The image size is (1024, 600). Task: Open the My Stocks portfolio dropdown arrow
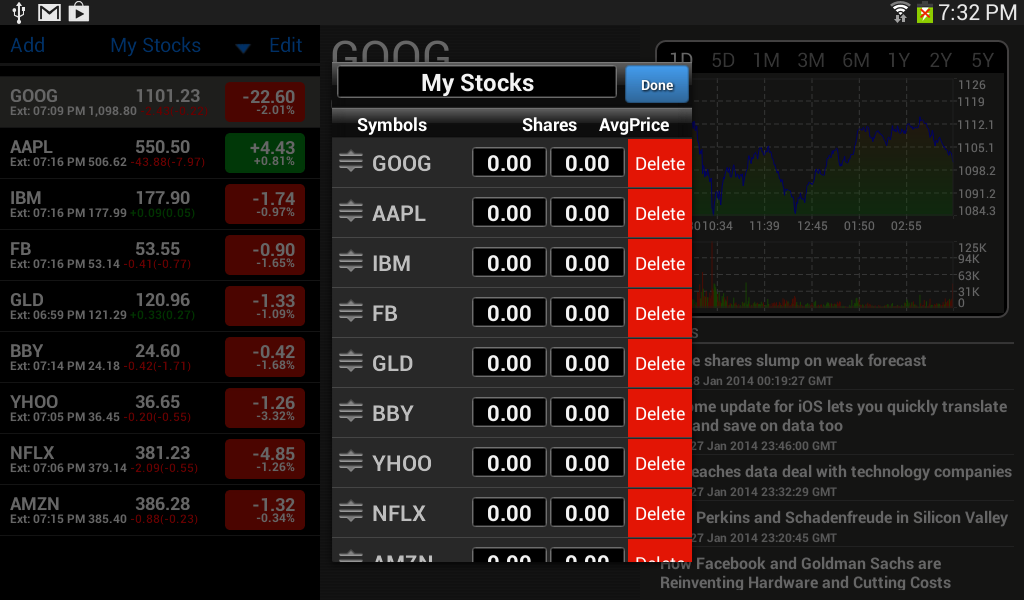pyautogui.click(x=243, y=48)
